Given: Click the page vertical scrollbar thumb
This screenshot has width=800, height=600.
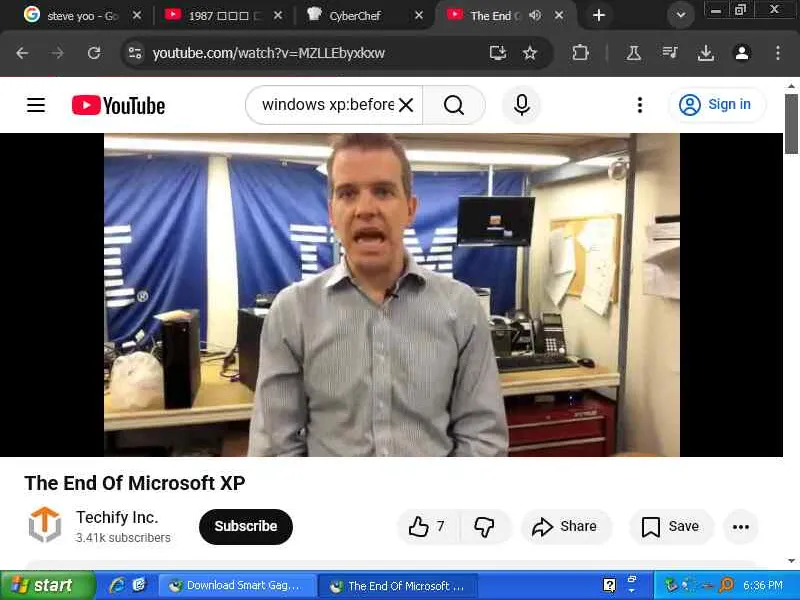Looking at the screenshot, I should [x=791, y=123].
